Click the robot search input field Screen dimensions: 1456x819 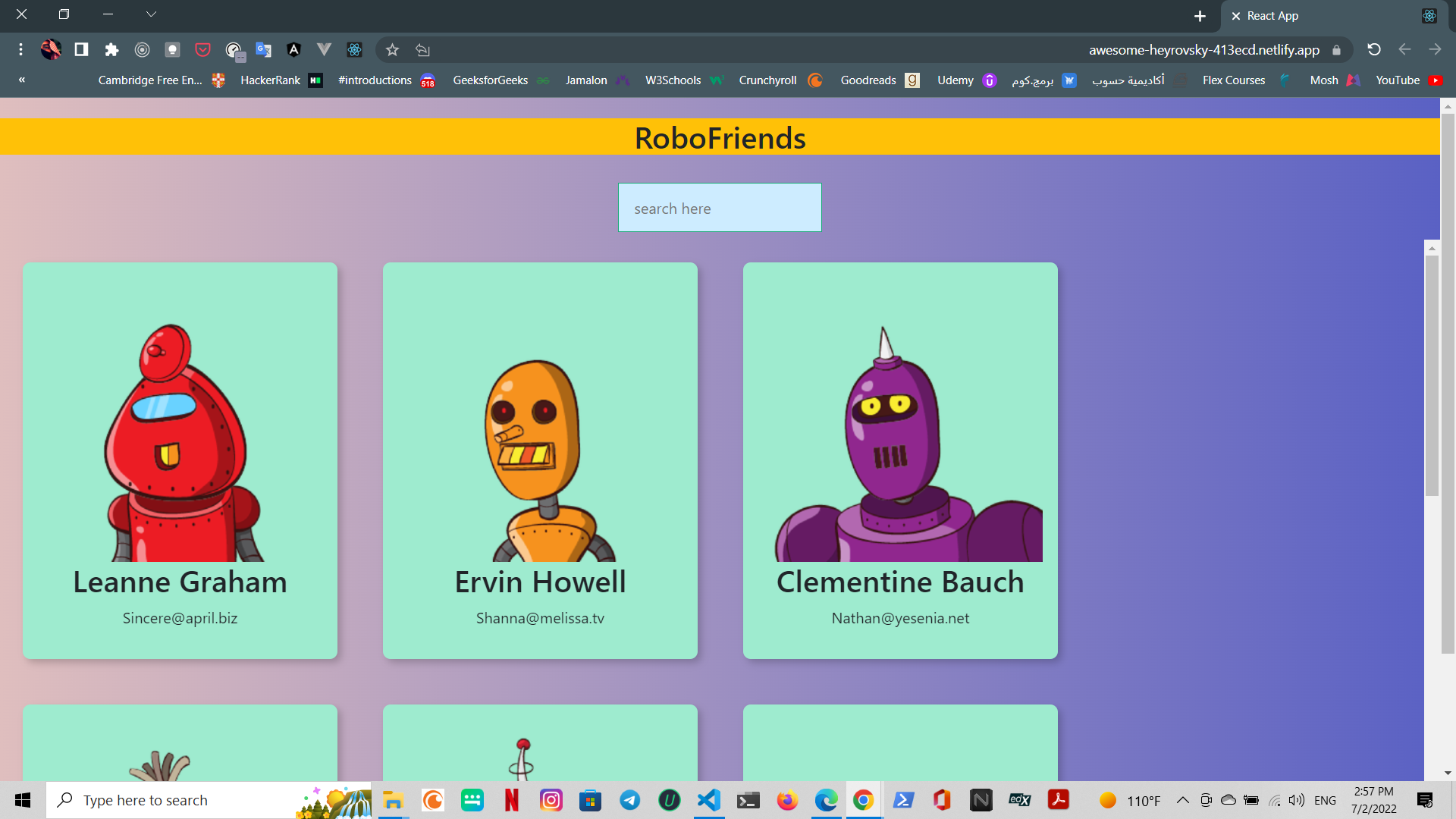[719, 208]
